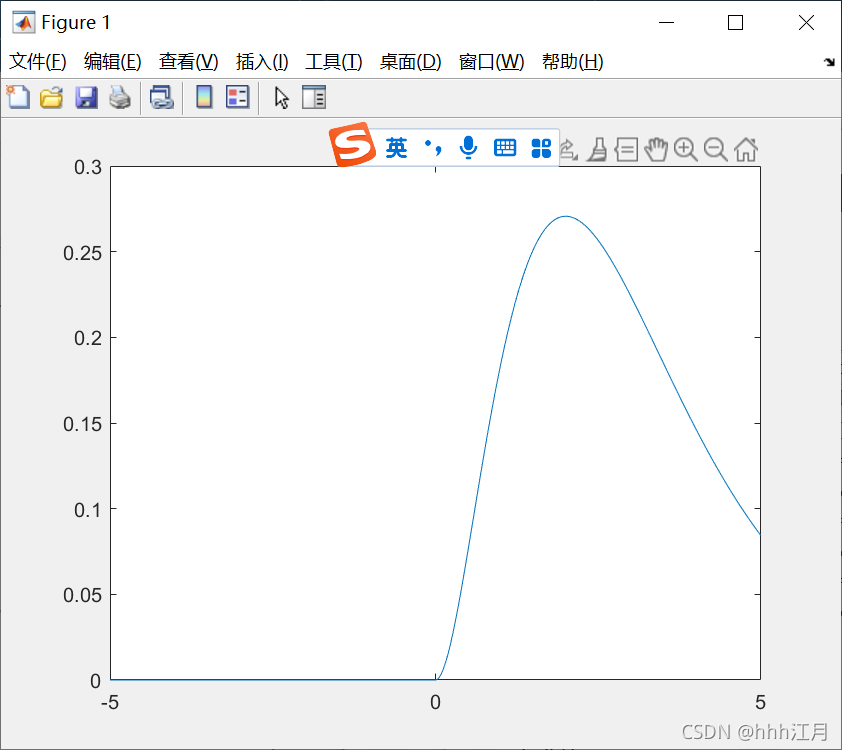Click the x-axis label -5
842x750 pixels.
coord(110,702)
